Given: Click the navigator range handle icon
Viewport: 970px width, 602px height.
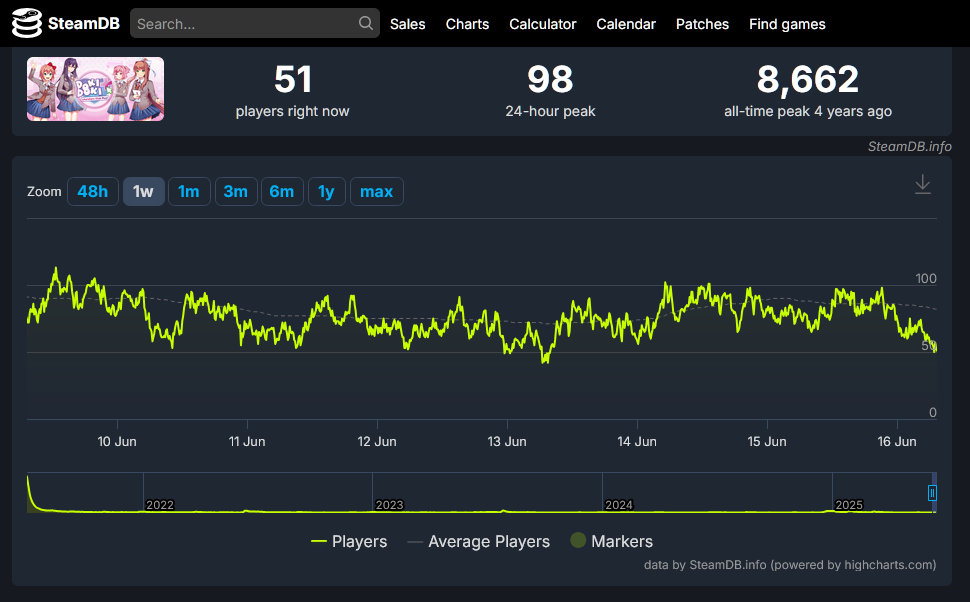Looking at the screenshot, I should pos(932,492).
